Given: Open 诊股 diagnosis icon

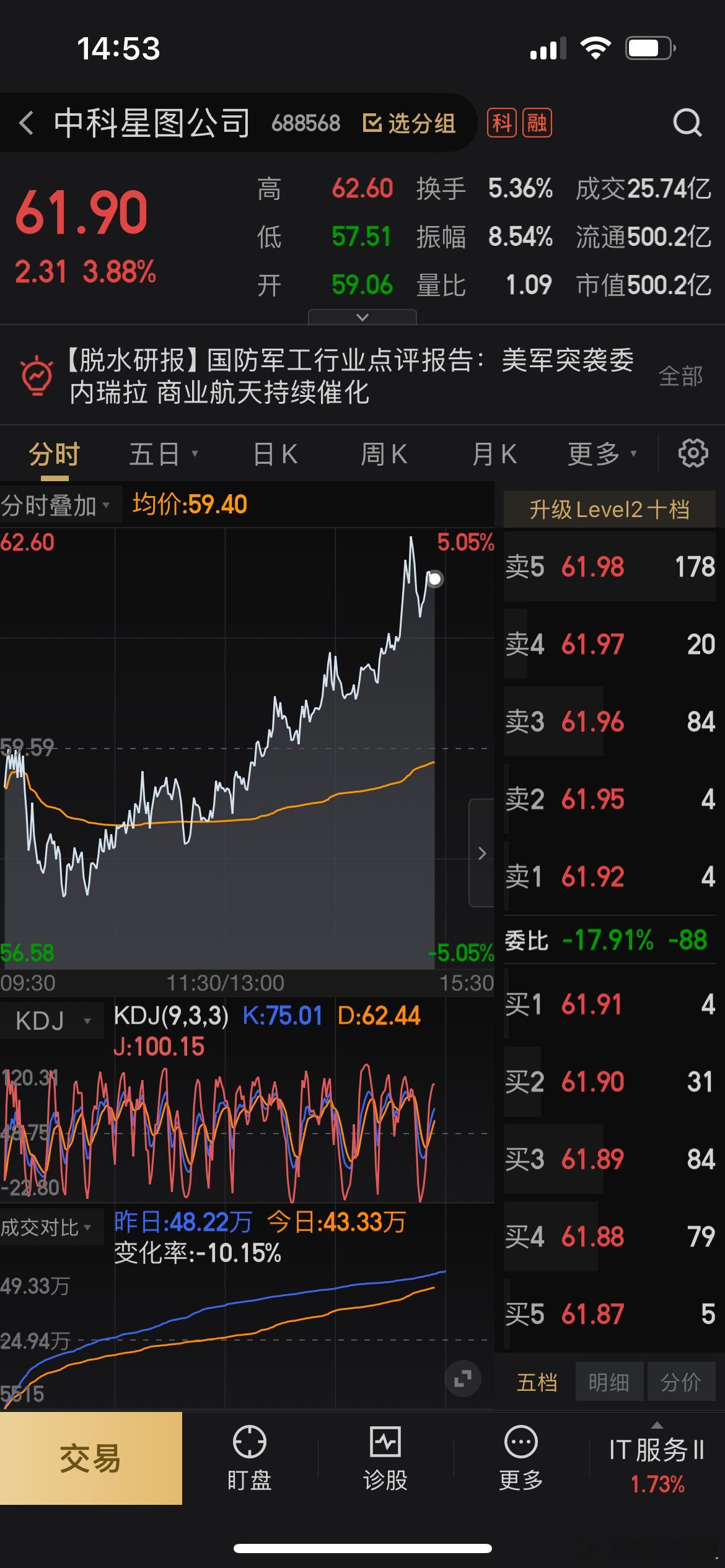Looking at the screenshot, I should point(385,1442).
